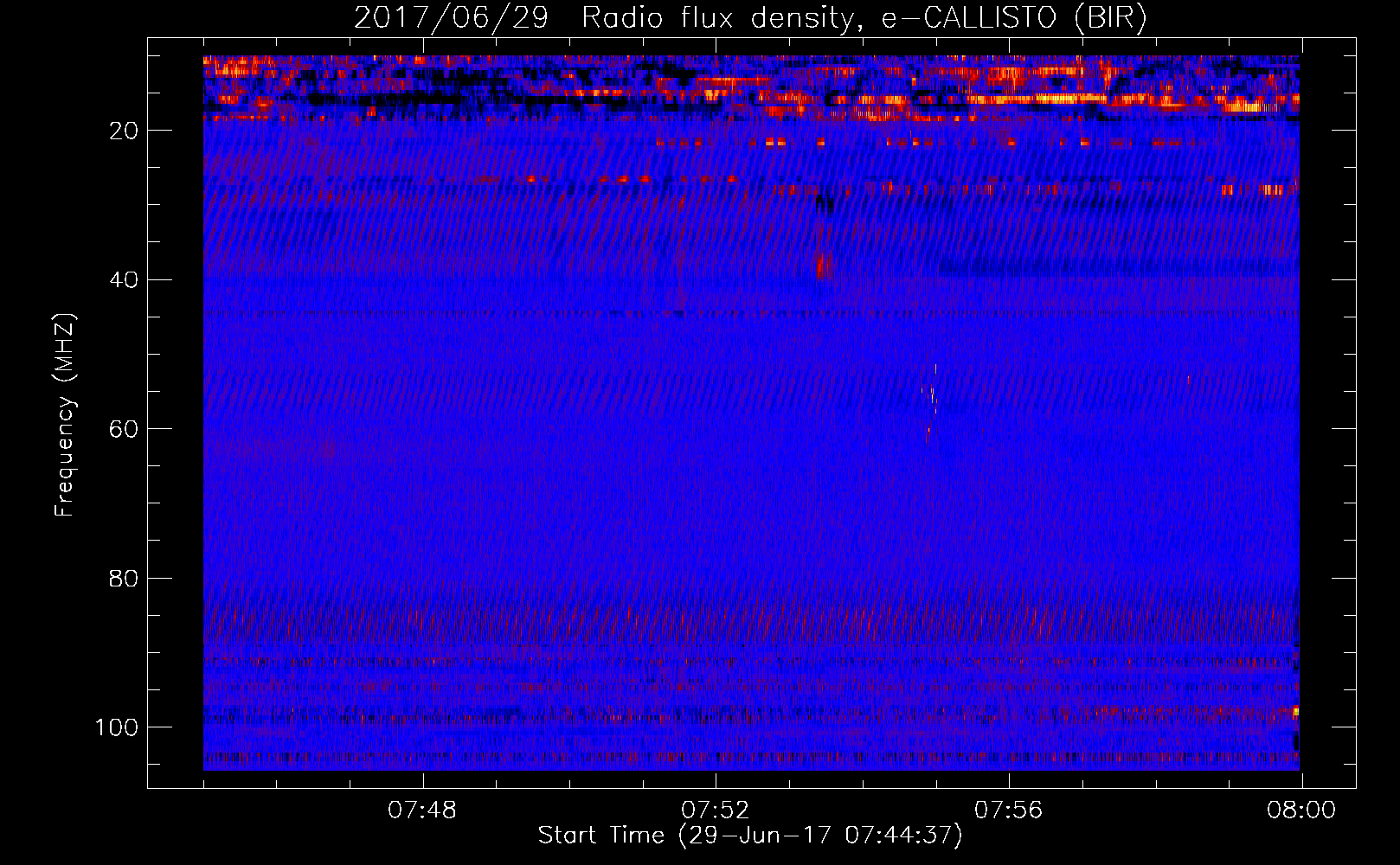Click the "Frequency (MHZ)" axis label
The image size is (1400, 865).
[66, 415]
